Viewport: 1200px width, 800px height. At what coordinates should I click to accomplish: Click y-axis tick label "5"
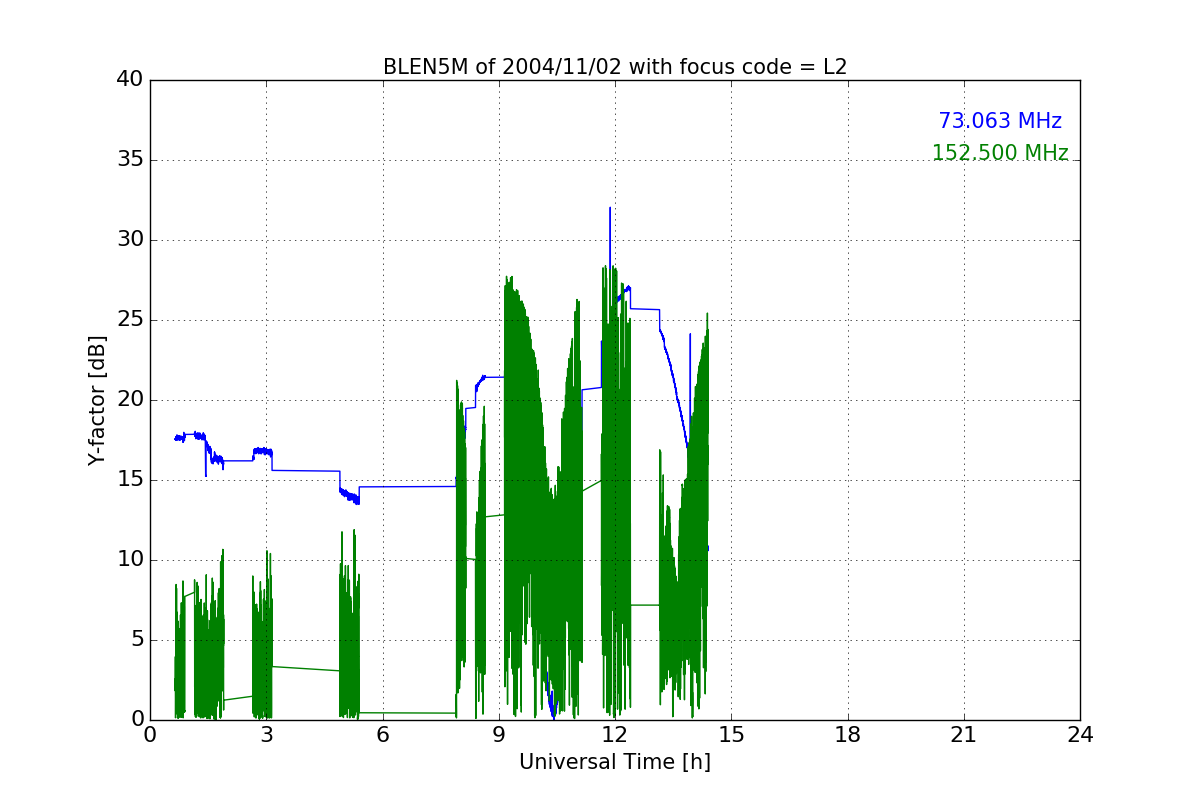(x=136, y=640)
